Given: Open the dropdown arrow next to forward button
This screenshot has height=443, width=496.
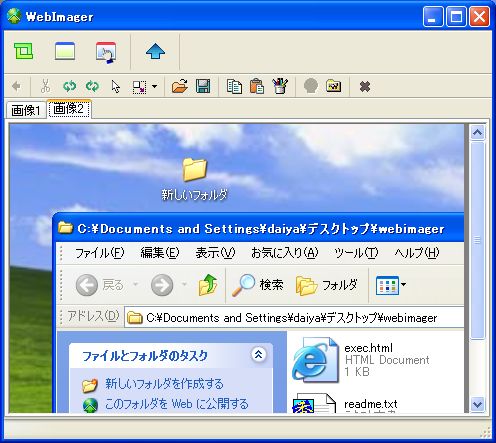Looking at the screenshot, I should 184,285.
